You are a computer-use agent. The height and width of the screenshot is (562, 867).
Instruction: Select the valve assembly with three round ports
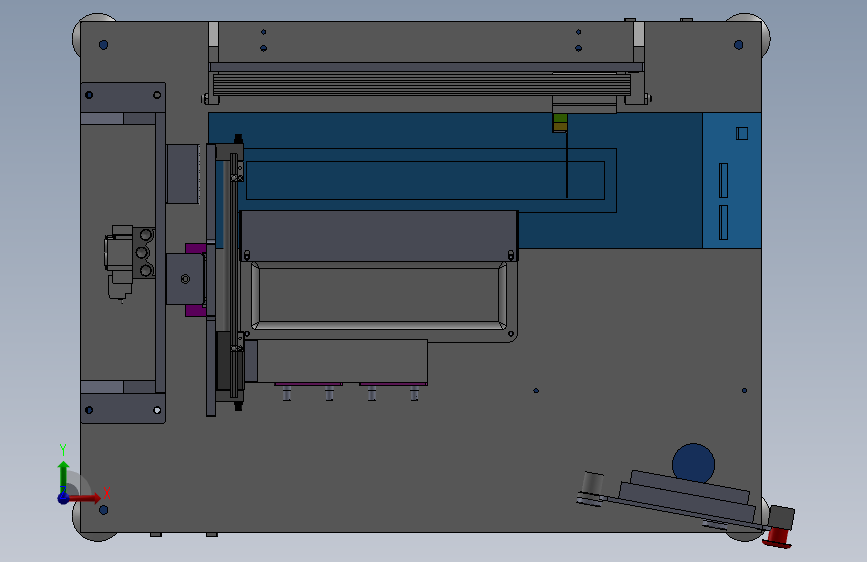(x=130, y=262)
